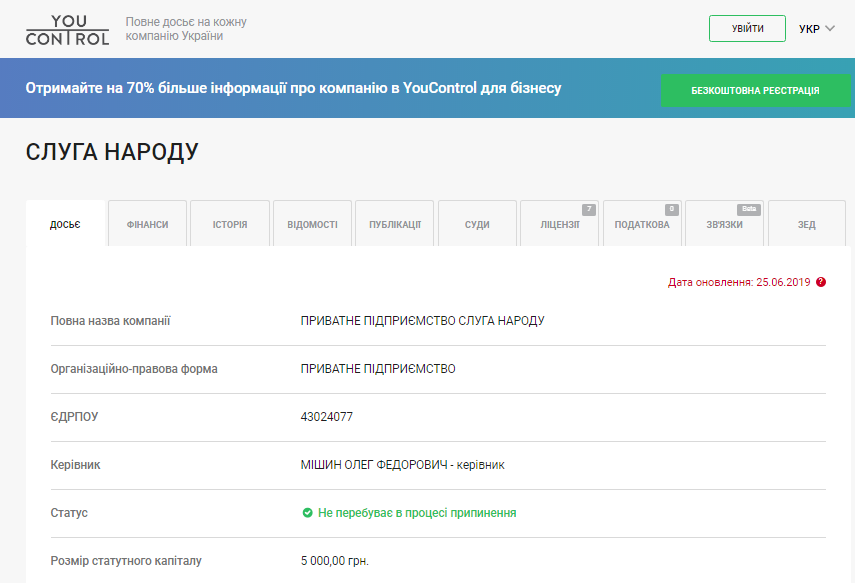This screenshot has height=583, width=855.
Task: Open the ІСТОРІЯ tab
Action: [x=230, y=224]
